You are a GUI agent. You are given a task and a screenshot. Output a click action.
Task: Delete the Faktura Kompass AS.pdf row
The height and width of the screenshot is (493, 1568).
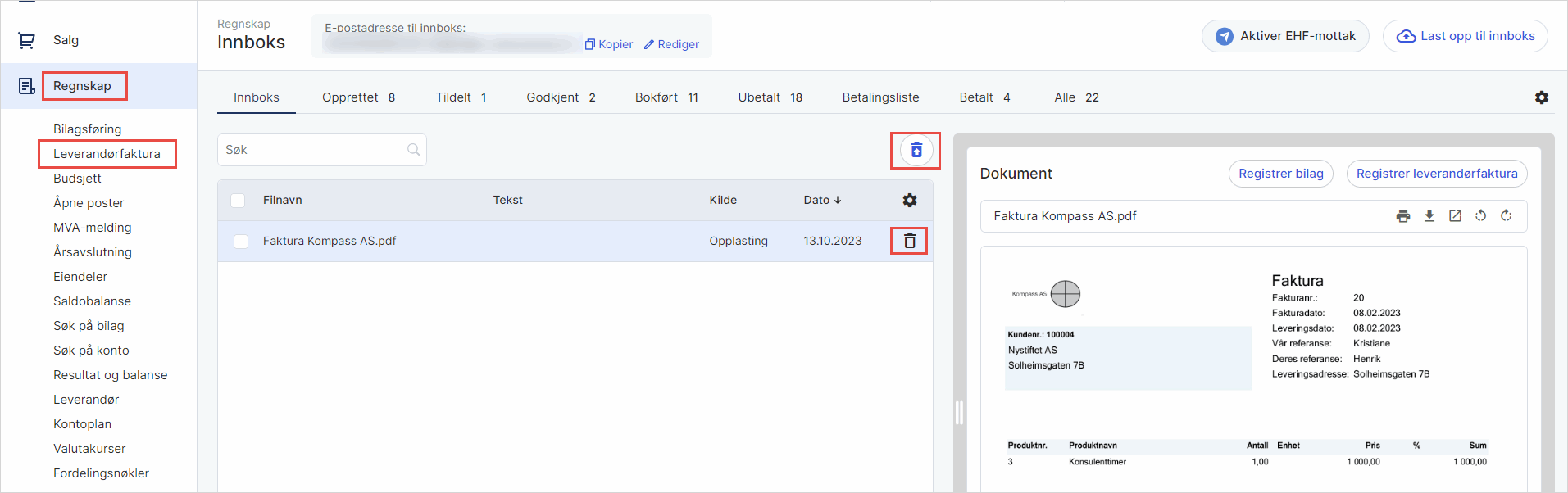(x=909, y=241)
